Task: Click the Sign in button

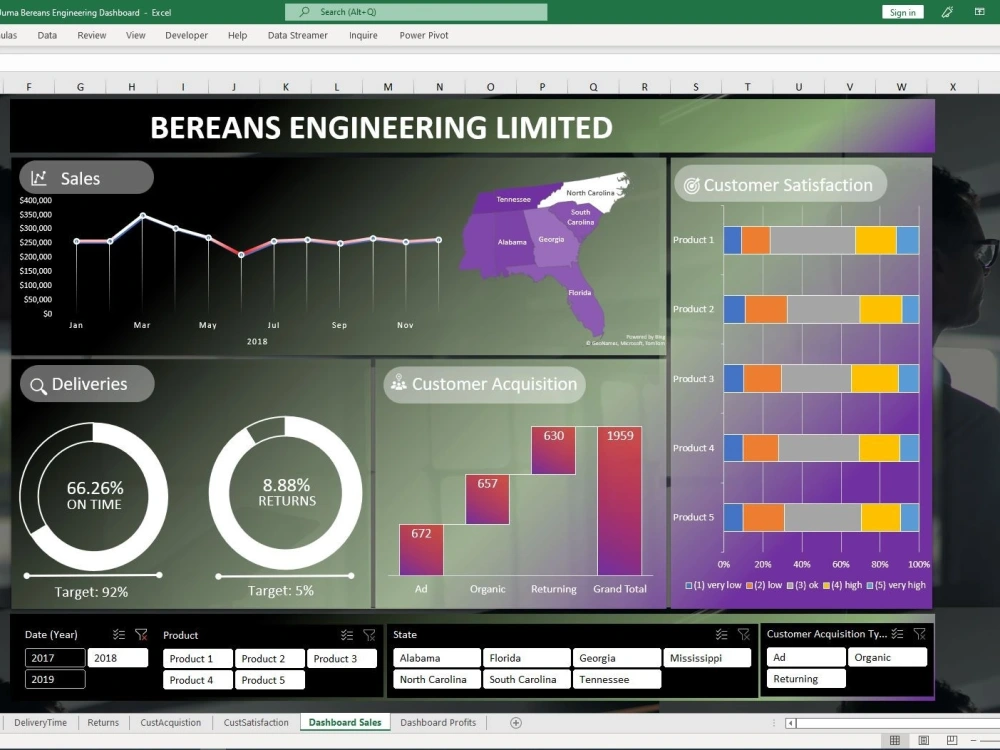Action: point(901,12)
